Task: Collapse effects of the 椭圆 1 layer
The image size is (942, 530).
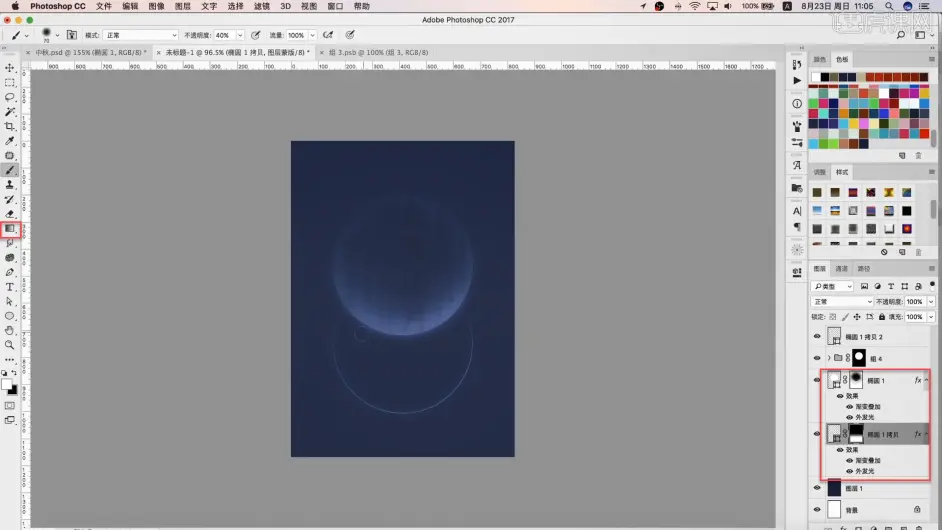Action: tap(926, 380)
